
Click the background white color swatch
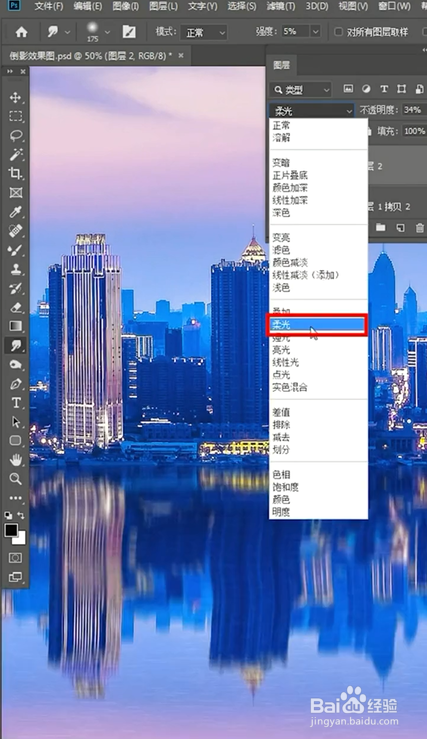[x=20, y=538]
